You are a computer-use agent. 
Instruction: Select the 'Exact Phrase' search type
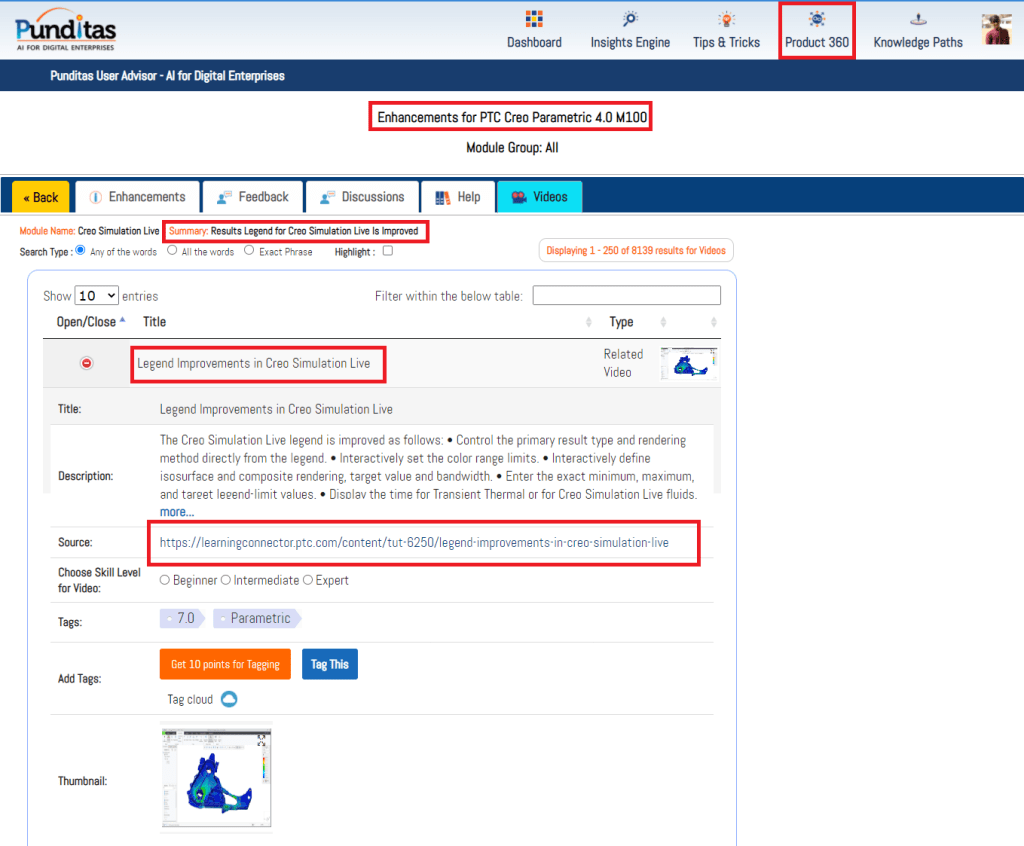click(249, 251)
